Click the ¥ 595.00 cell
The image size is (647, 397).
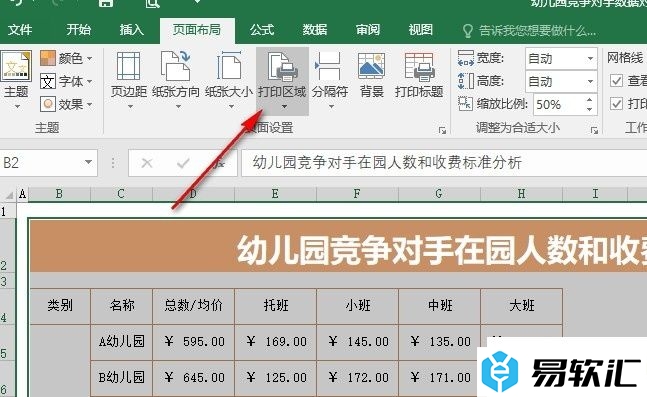[x=194, y=342]
